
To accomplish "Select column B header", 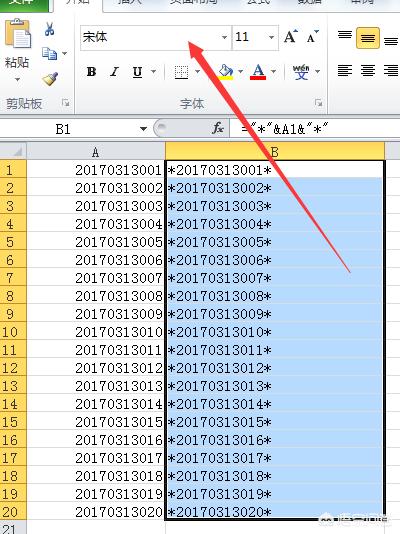I will click(275, 152).
